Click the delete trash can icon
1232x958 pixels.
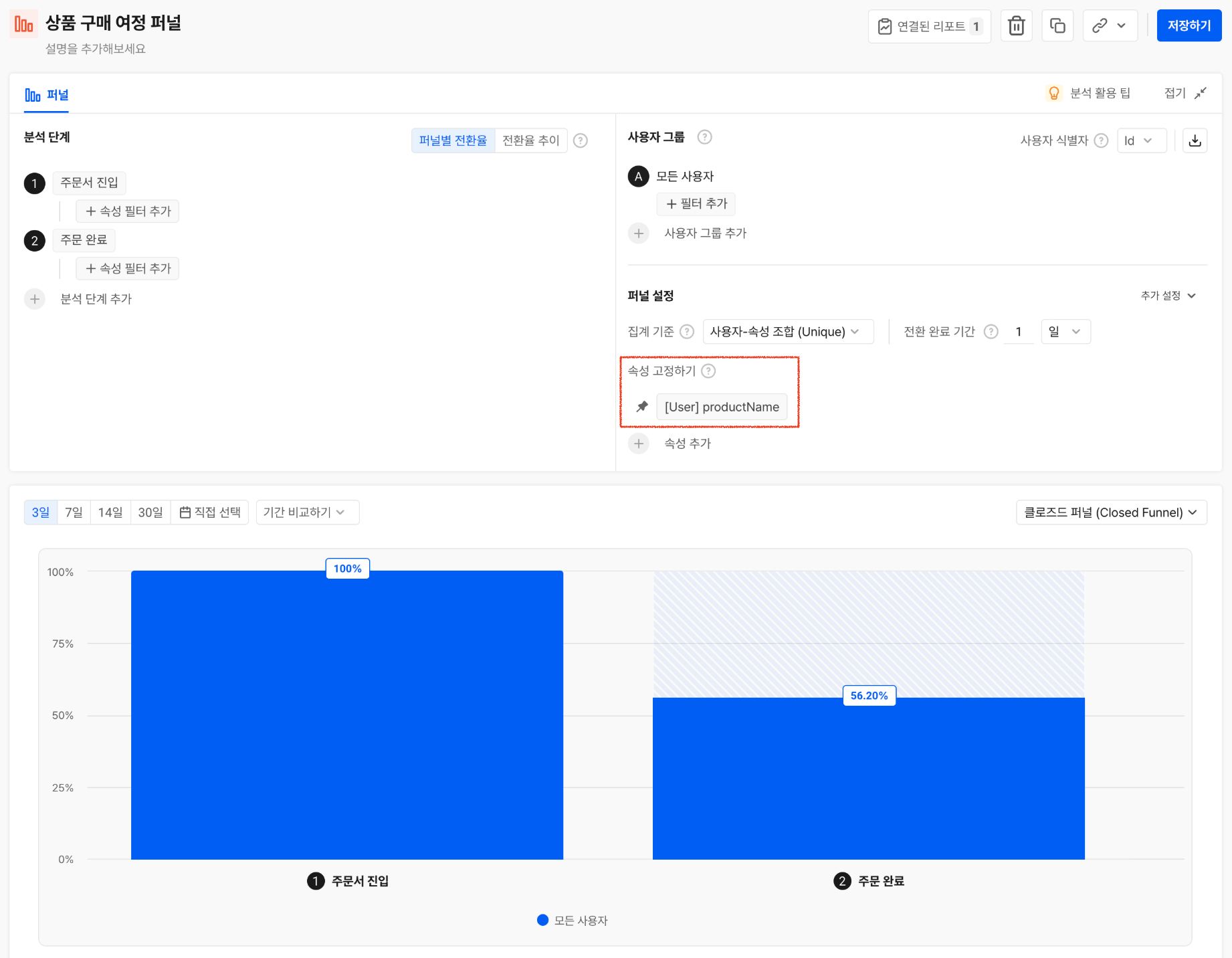point(1016,26)
